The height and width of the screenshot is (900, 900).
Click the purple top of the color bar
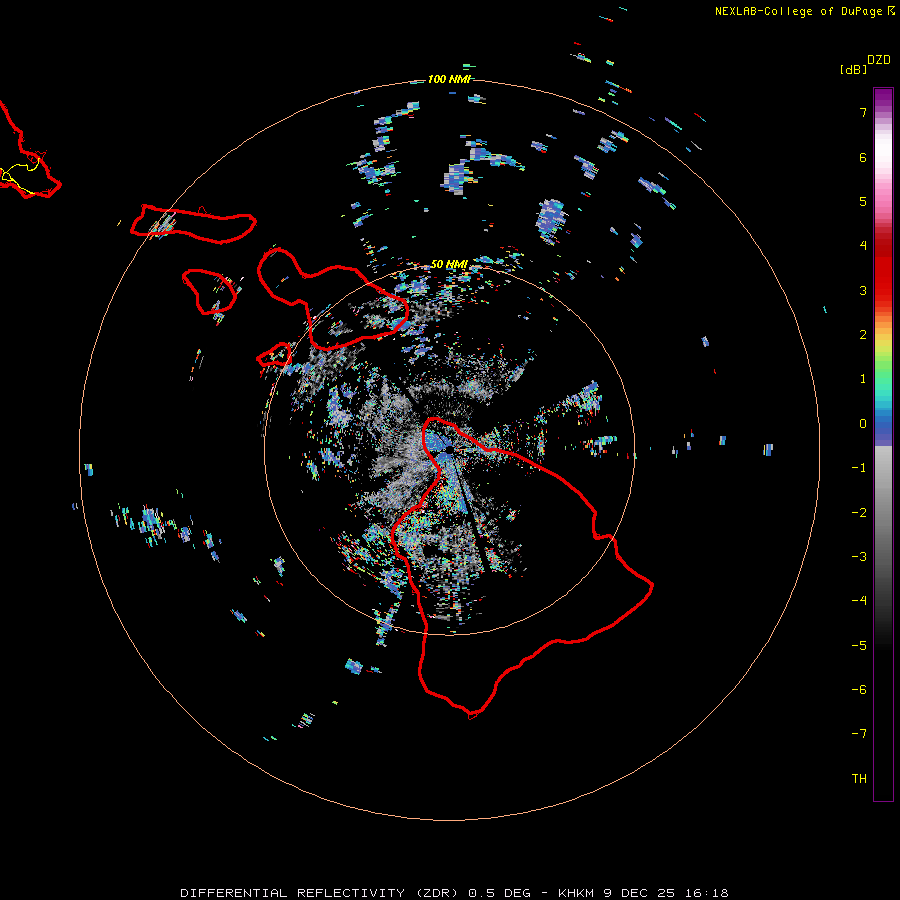883,98
